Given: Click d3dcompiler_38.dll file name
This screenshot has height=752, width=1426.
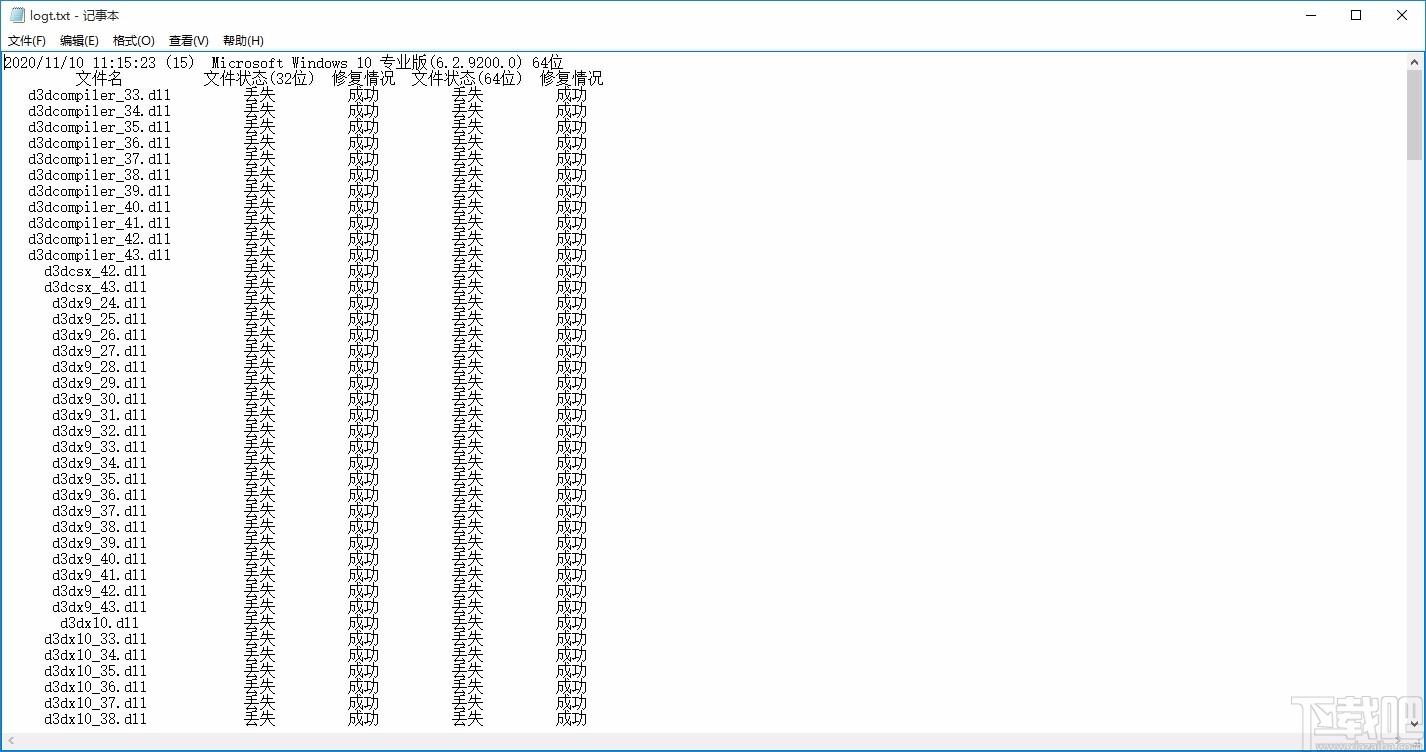Looking at the screenshot, I should pos(99,175).
